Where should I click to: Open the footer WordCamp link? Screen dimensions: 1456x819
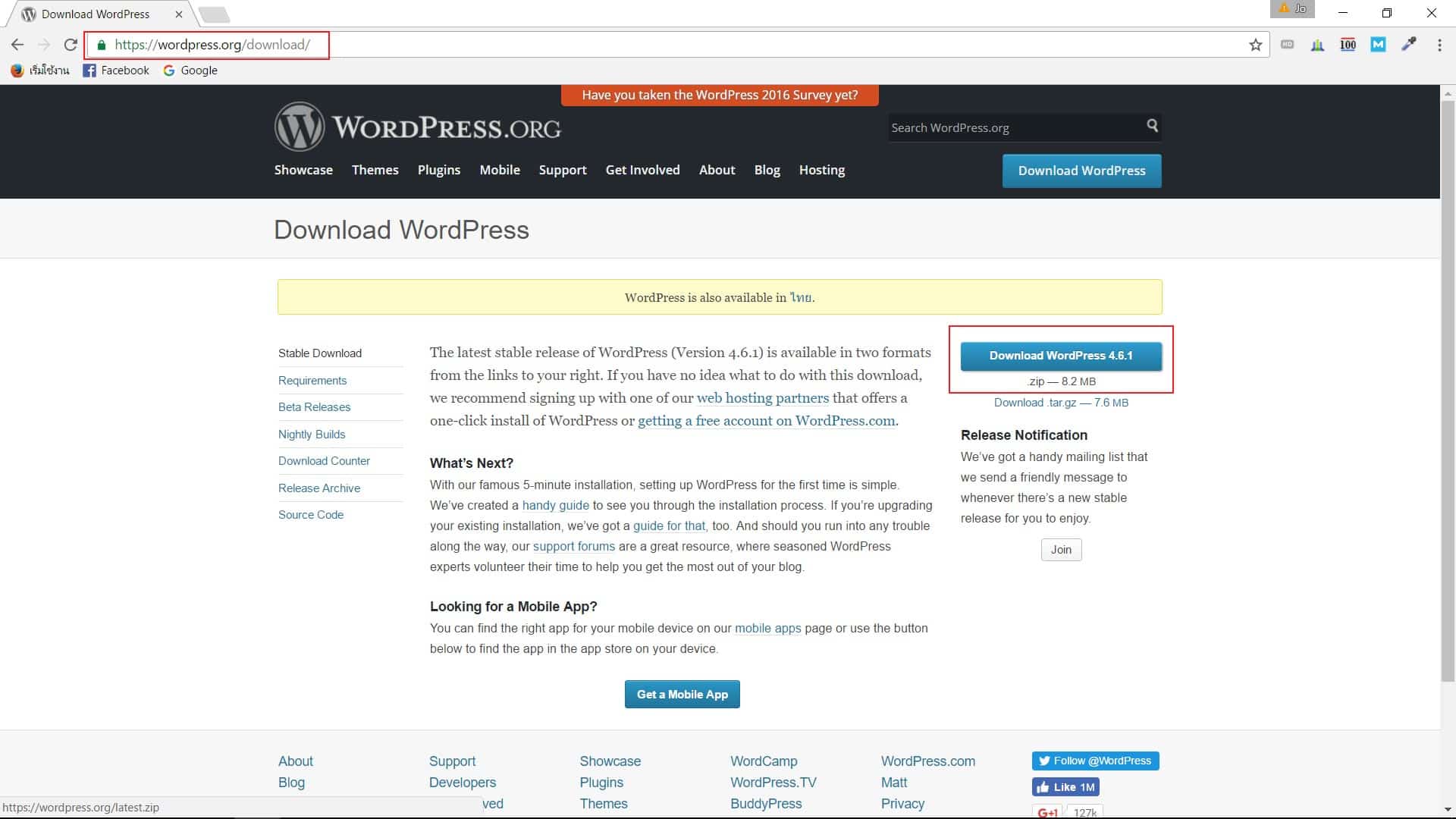pyautogui.click(x=764, y=761)
